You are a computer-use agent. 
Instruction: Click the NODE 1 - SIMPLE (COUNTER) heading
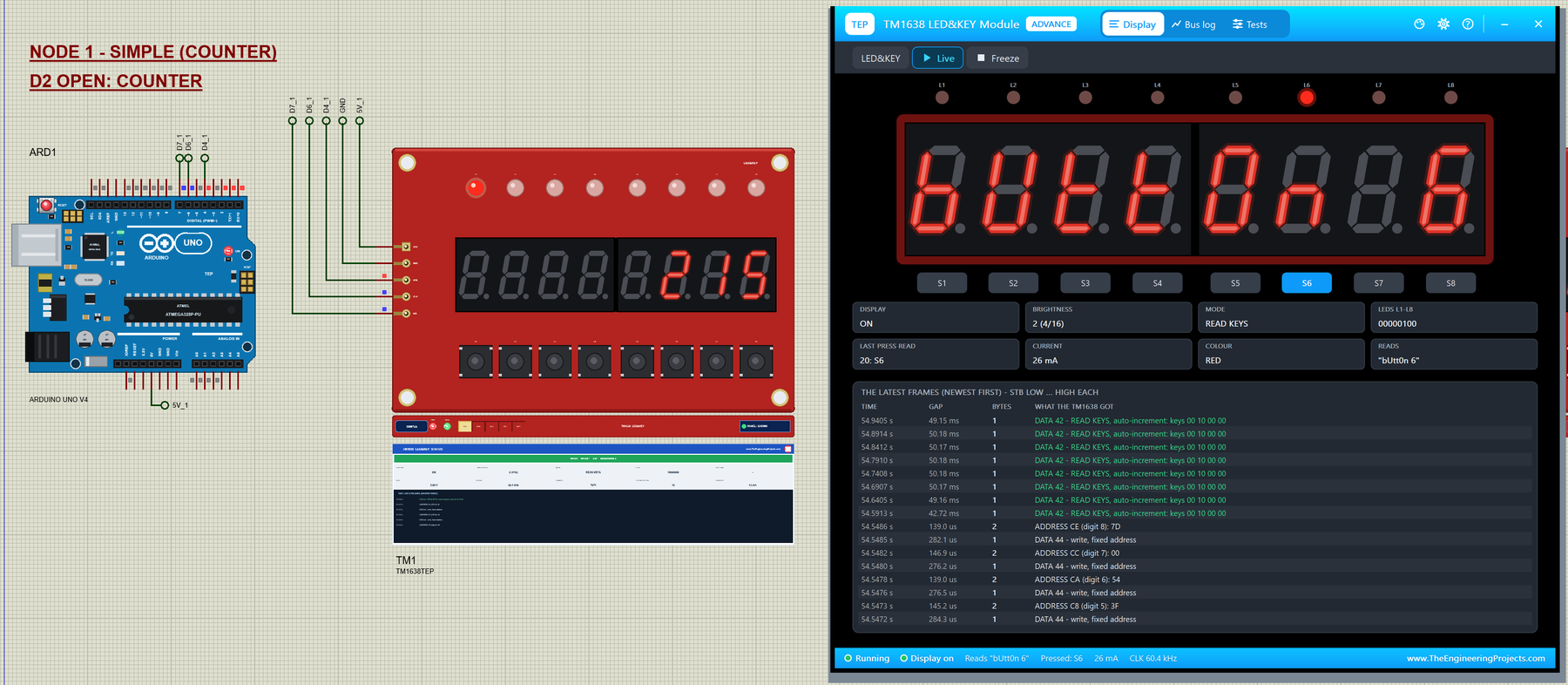tap(153, 52)
